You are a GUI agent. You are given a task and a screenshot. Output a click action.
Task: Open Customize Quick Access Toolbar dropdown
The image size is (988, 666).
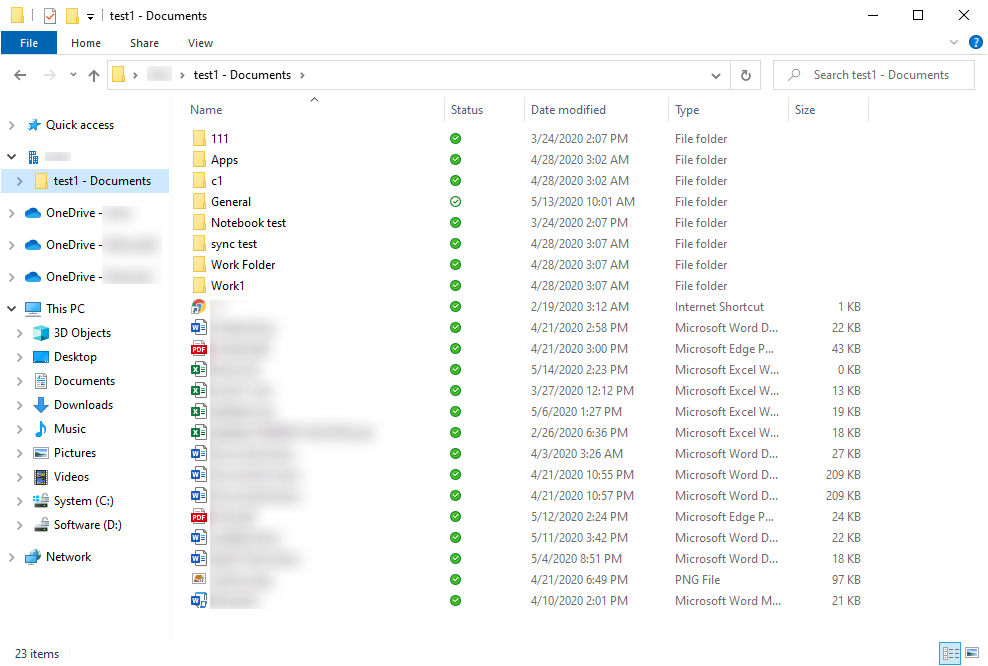coord(91,16)
